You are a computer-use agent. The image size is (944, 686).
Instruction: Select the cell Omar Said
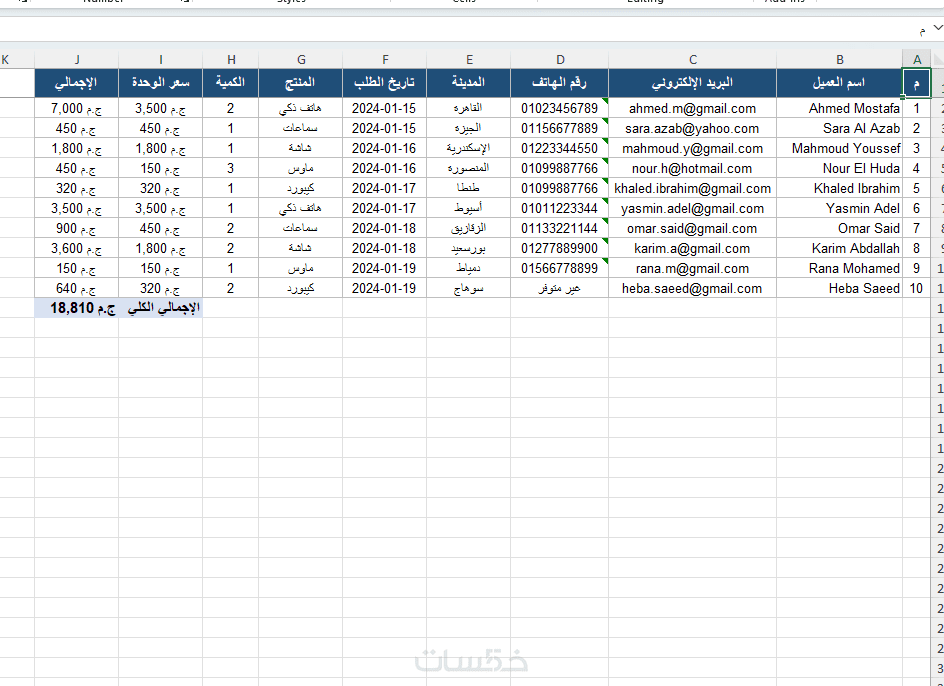pyautogui.click(x=839, y=228)
